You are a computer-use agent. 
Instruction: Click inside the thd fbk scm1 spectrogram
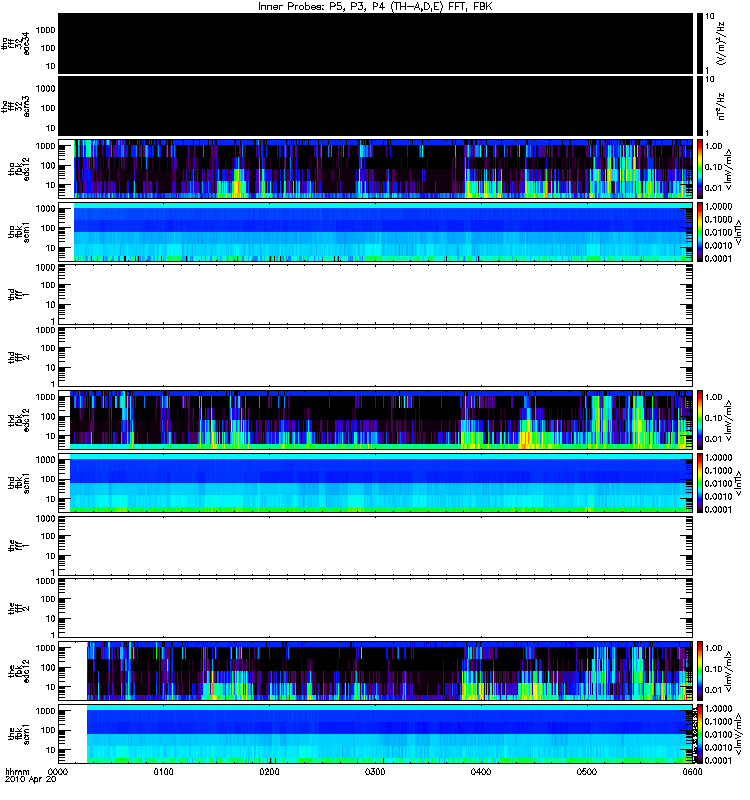(376, 483)
